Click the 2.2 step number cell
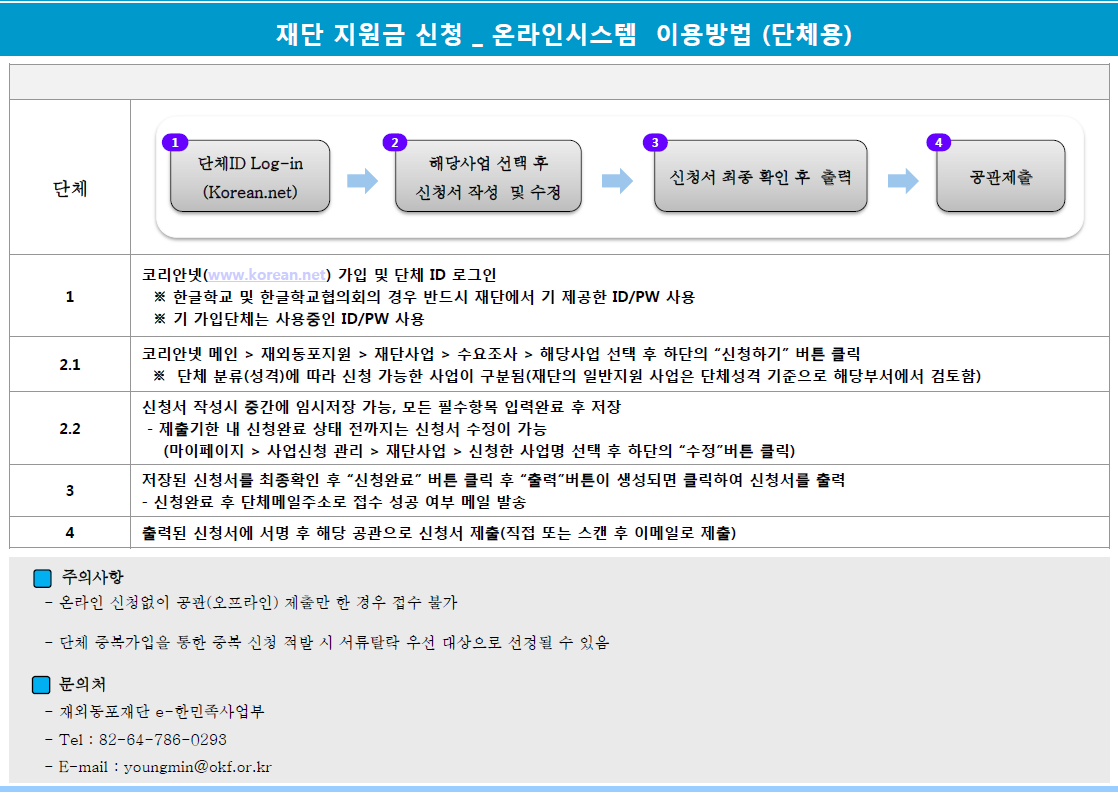Viewport: 1118px width, 795px height. point(70,428)
